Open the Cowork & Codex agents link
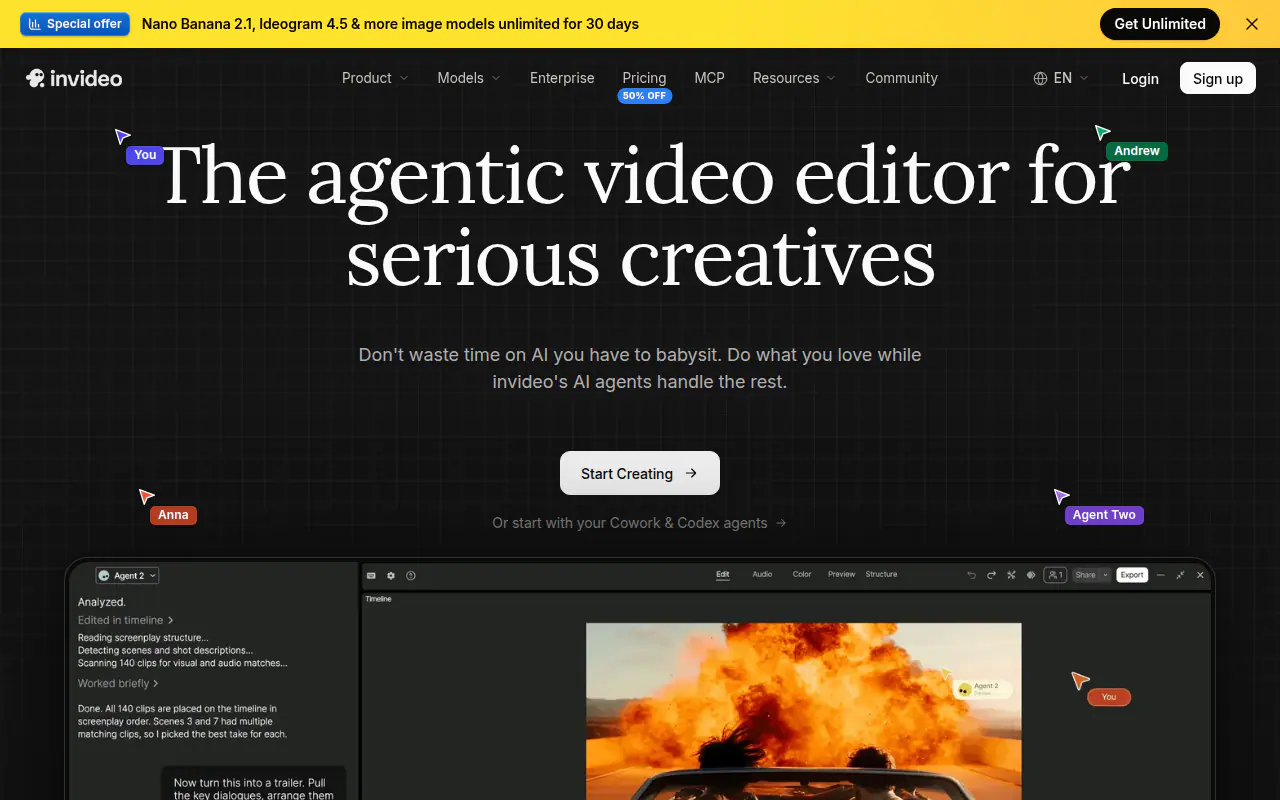The width and height of the screenshot is (1280, 800). pyautogui.click(x=639, y=523)
